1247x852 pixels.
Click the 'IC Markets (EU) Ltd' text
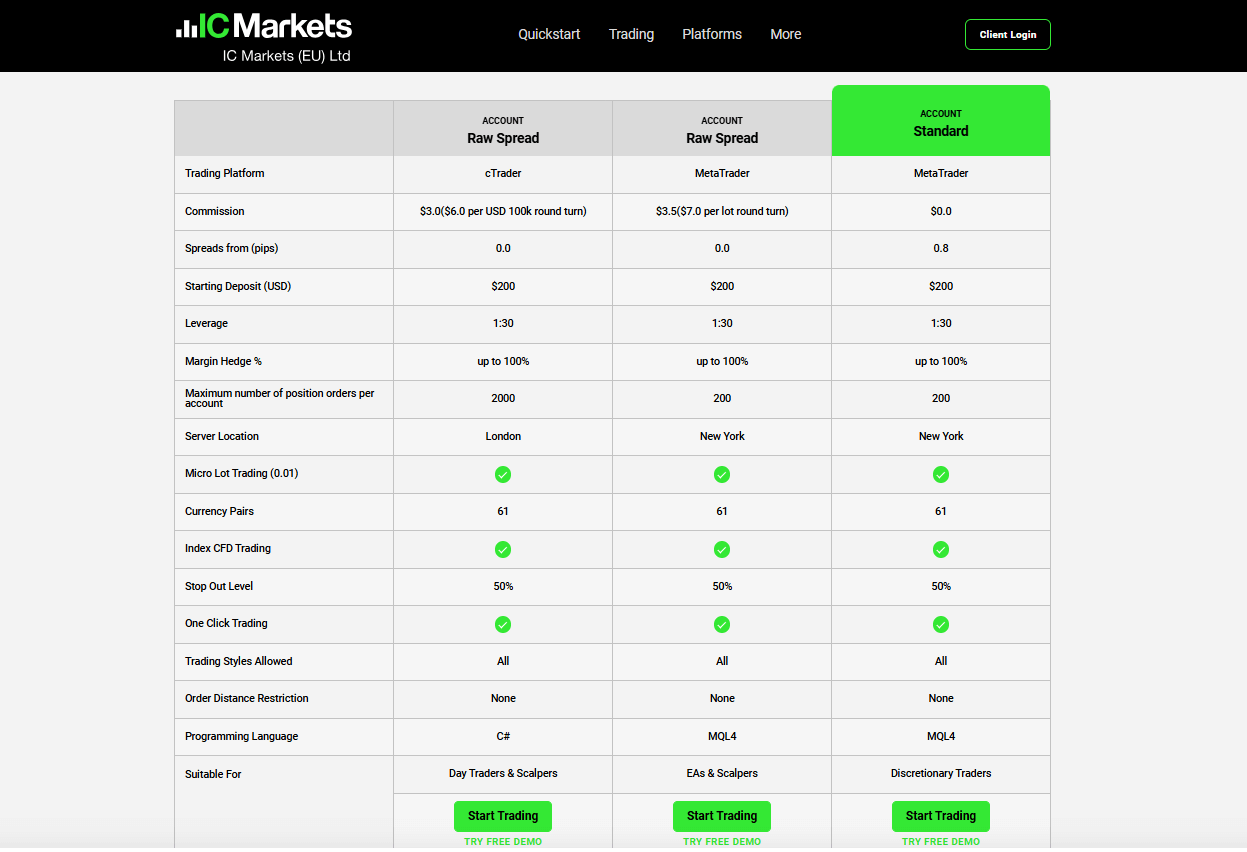coord(286,56)
